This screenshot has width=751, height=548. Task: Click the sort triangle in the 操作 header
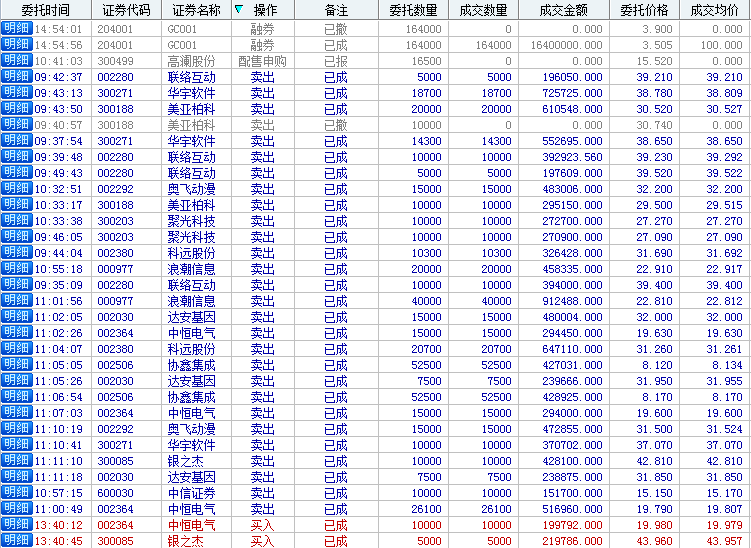(x=239, y=9)
